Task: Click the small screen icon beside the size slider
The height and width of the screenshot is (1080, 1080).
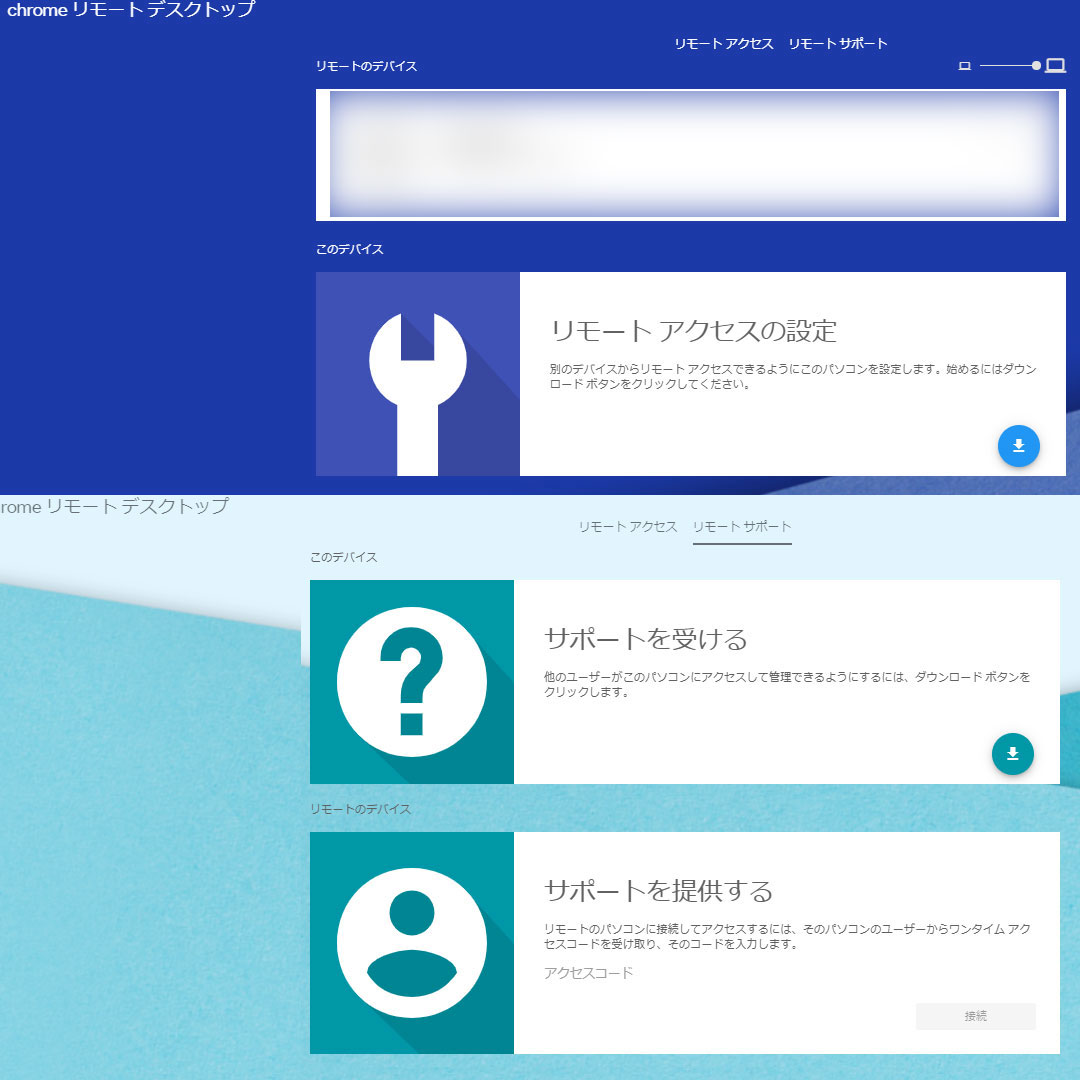Action: [x=964, y=66]
